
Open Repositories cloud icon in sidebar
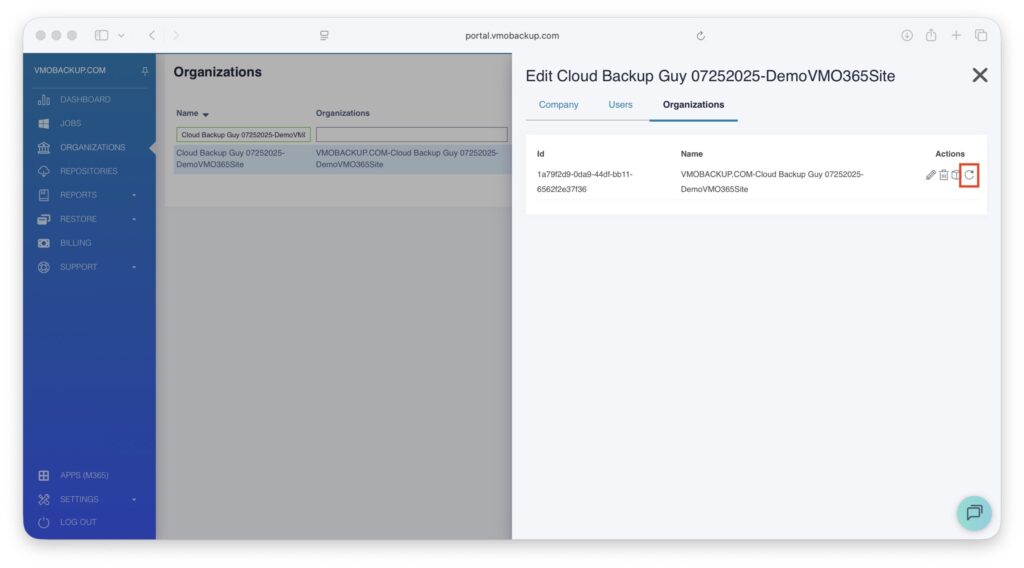coord(43,171)
